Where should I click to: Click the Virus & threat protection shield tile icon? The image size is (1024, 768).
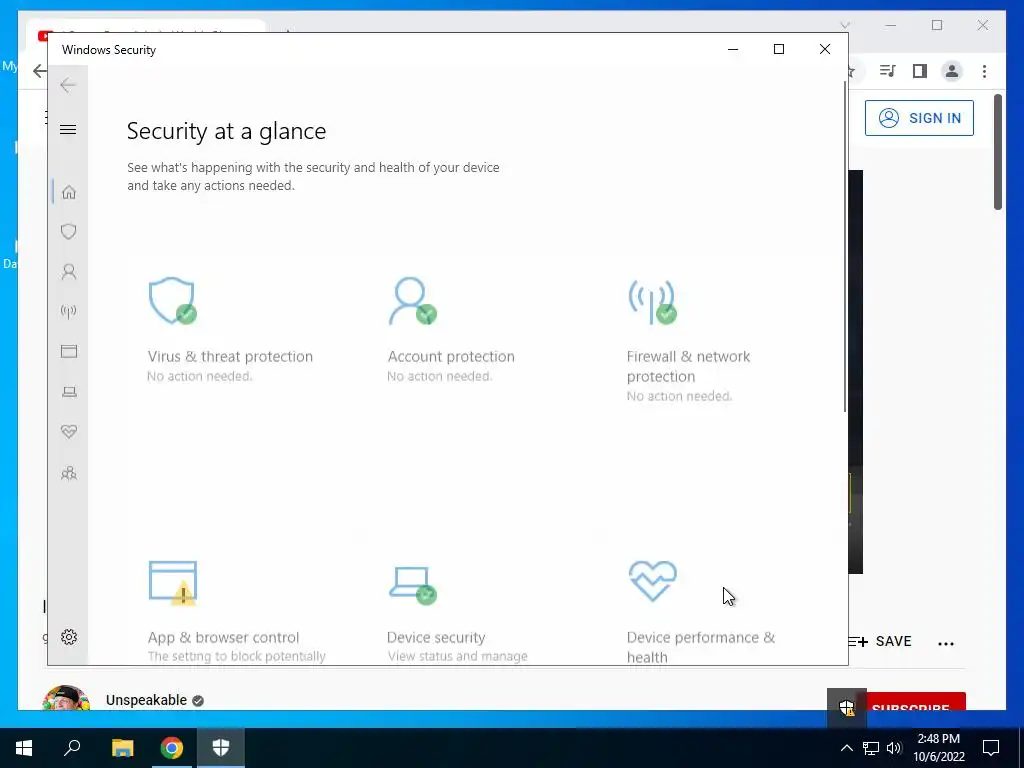pos(172,300)
